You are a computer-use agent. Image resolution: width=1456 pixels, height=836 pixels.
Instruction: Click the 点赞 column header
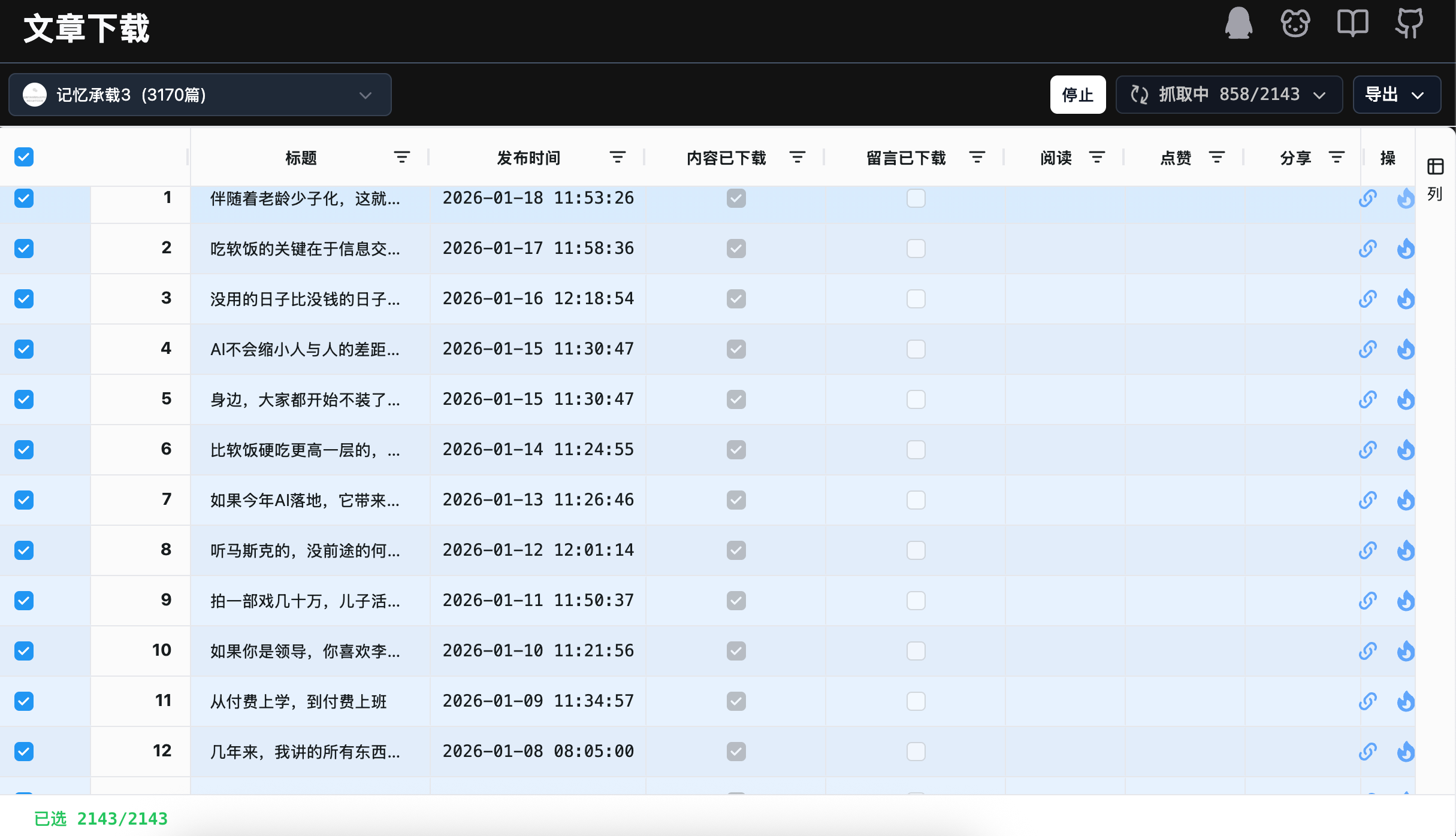pyautogui.click(x=1176, y=157)
